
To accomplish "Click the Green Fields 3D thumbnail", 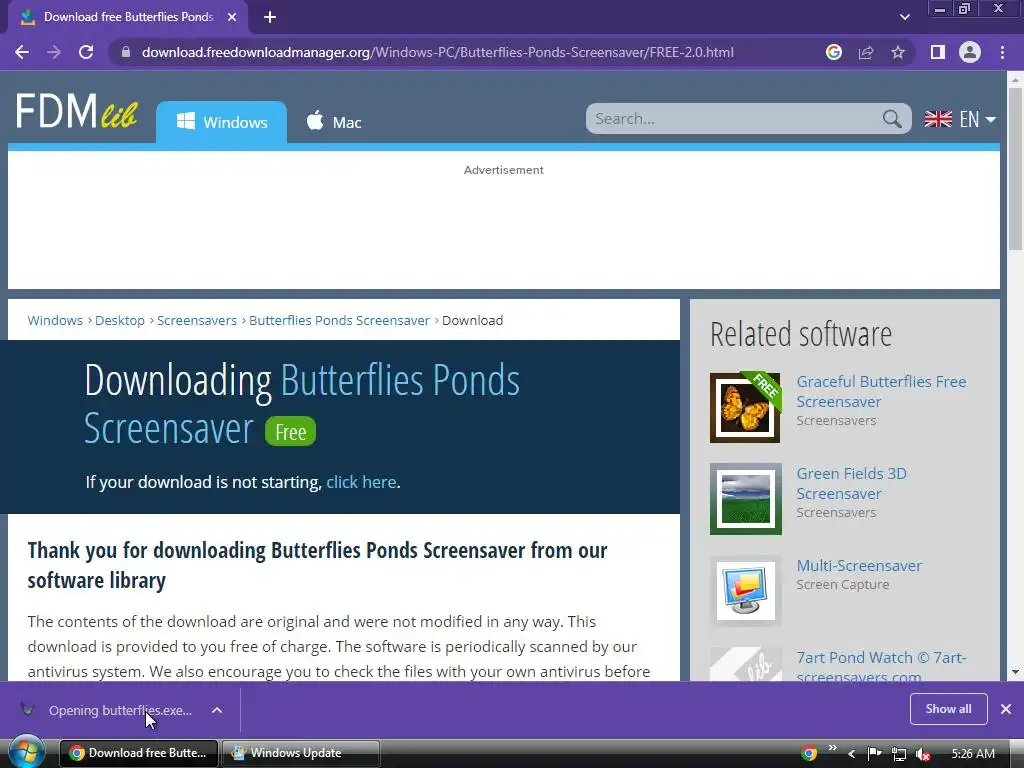I will [745, 499].
